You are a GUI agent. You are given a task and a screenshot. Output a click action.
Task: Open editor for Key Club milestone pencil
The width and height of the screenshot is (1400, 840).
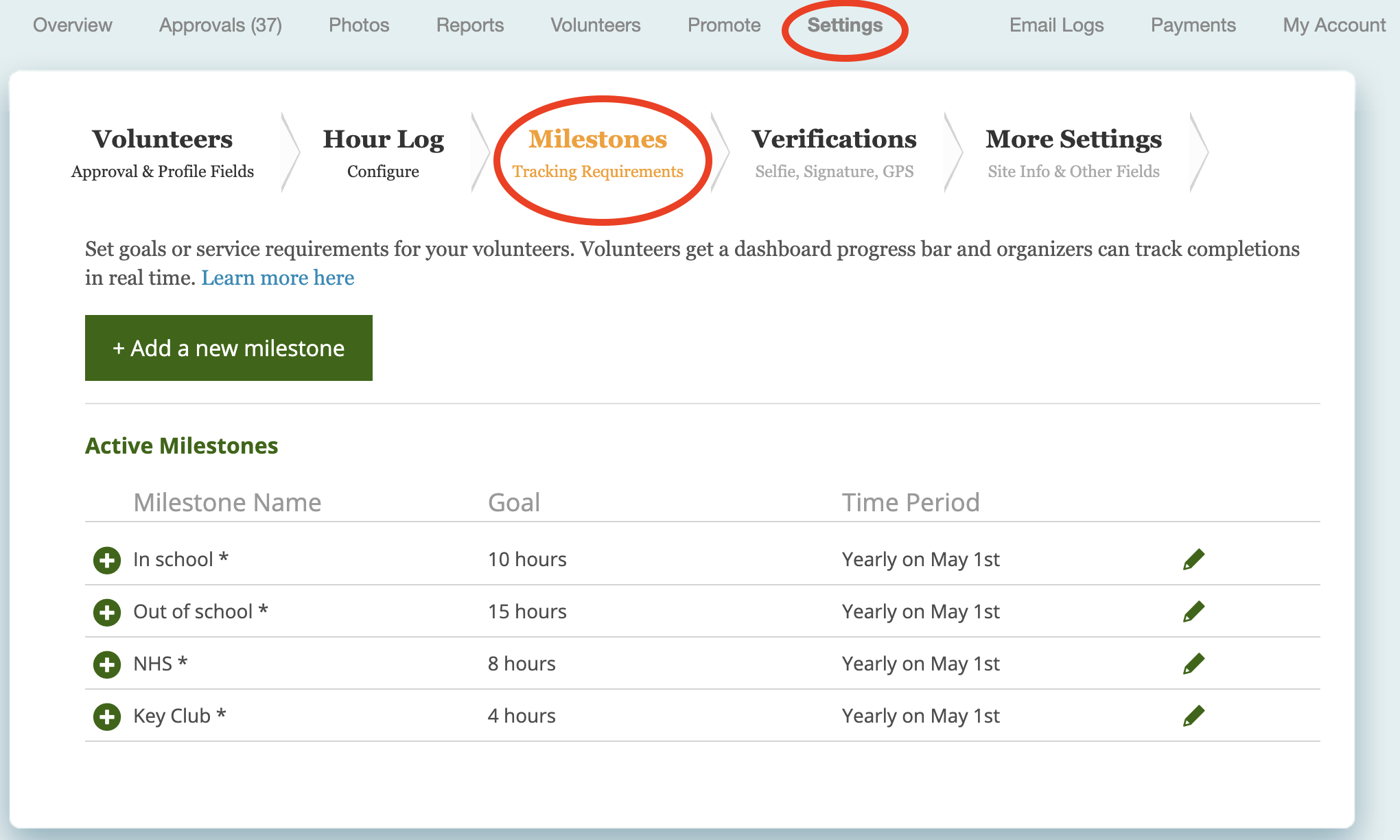(x=1193, y=716)
